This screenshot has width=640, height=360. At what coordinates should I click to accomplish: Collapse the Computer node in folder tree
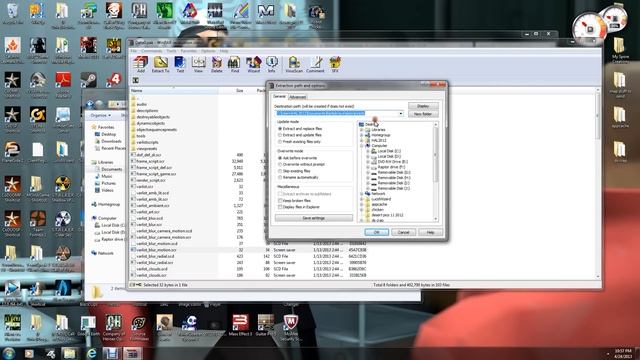pyautogui.click(x=362, y=146)
